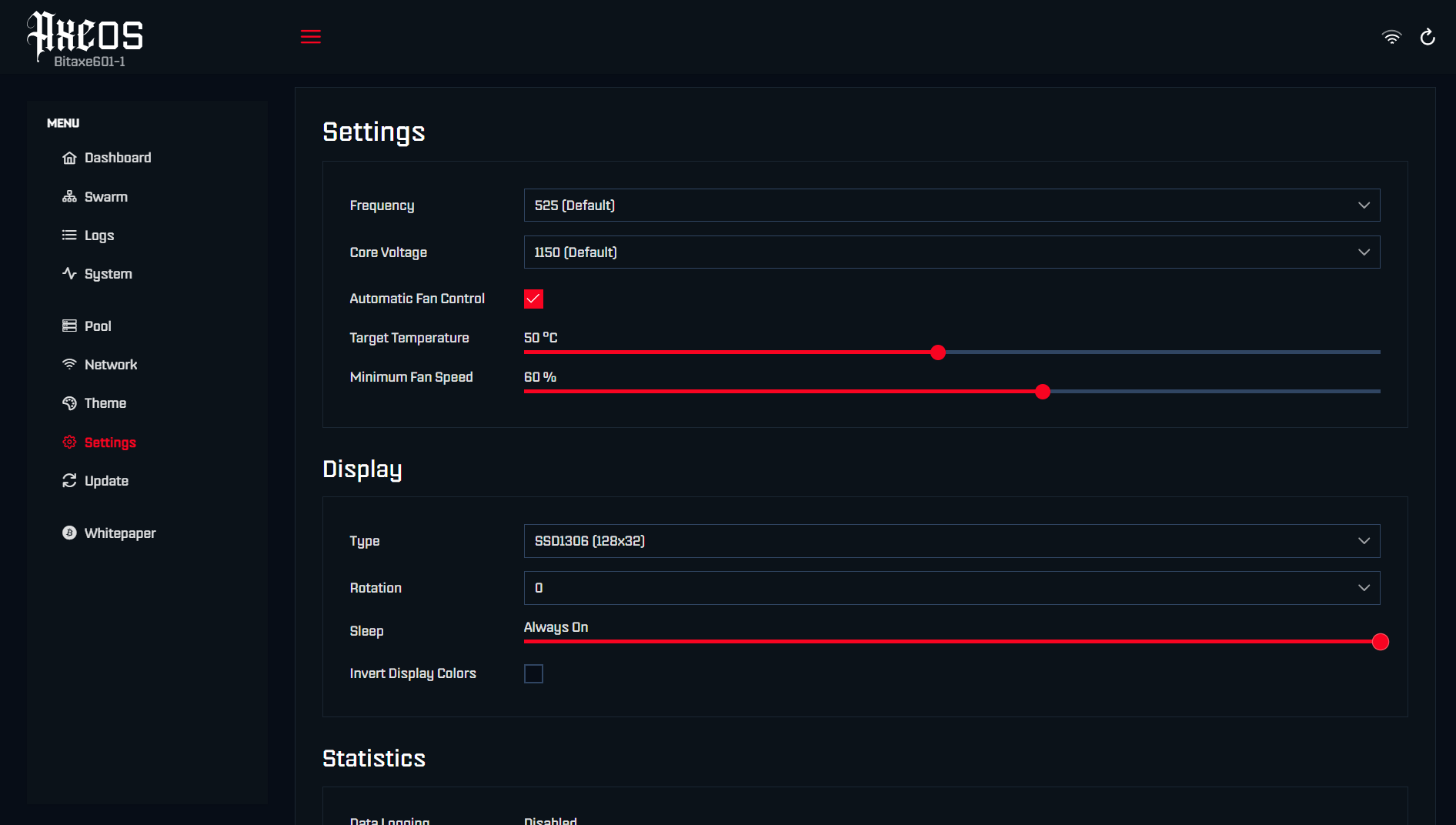
Task: Navigate to the Update page
Action: click(106, 481)
